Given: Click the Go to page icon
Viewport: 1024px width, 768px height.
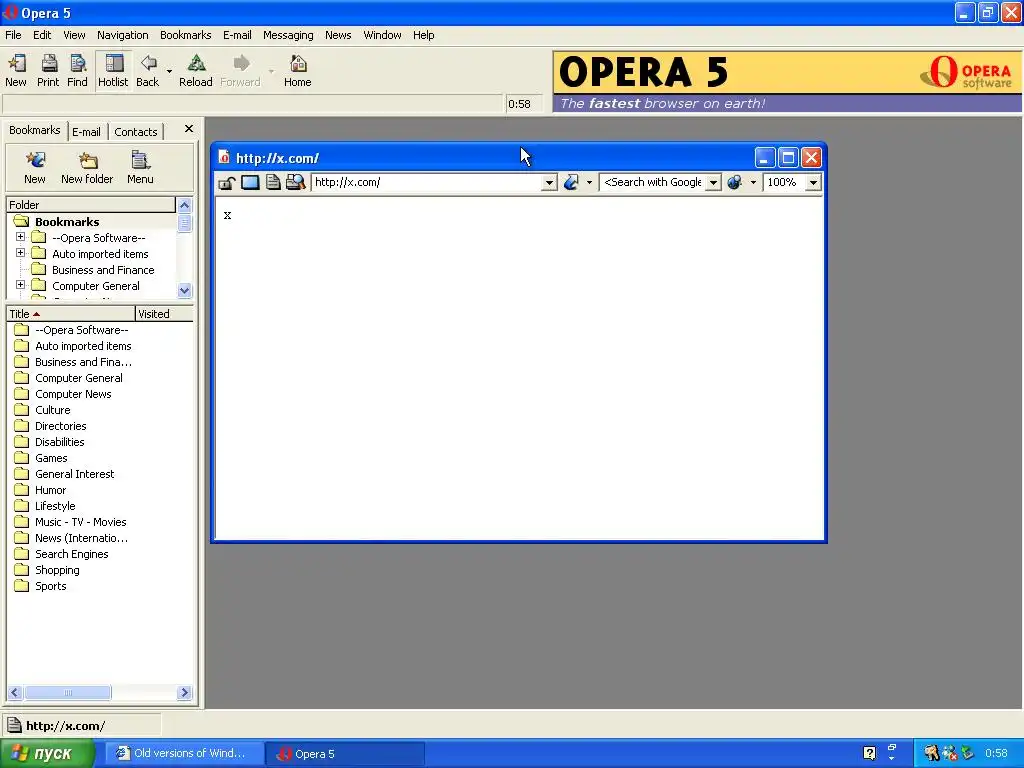Looking at the screenshot, I should coord(571,182).
